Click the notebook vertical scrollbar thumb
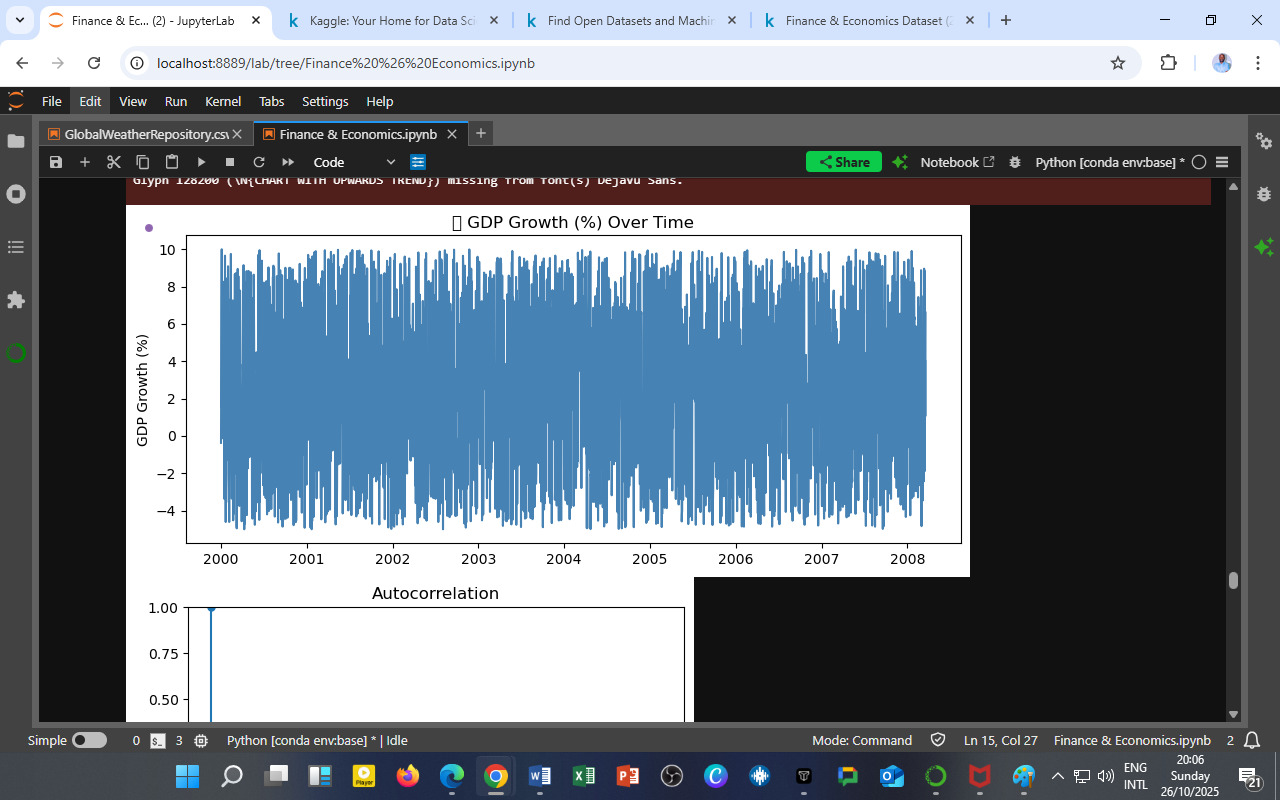Screen dimensions: 1280x800 (x=1233, y=580)
